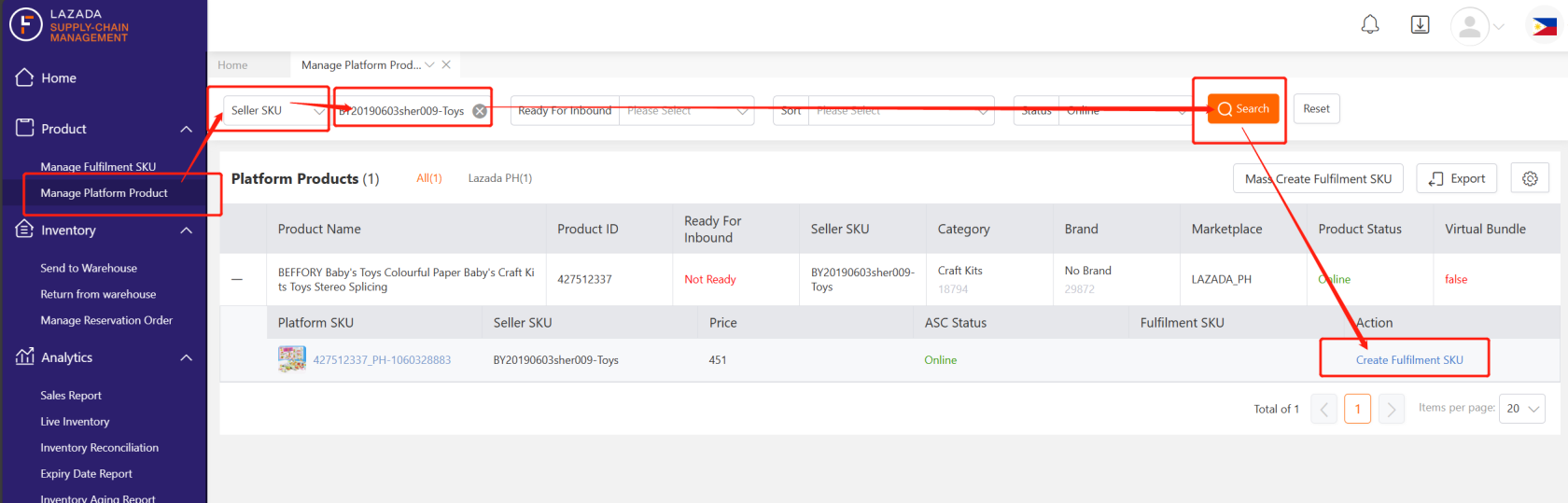
Task: Collapse the BEFFORY product row
Action: tap(237, 279)
